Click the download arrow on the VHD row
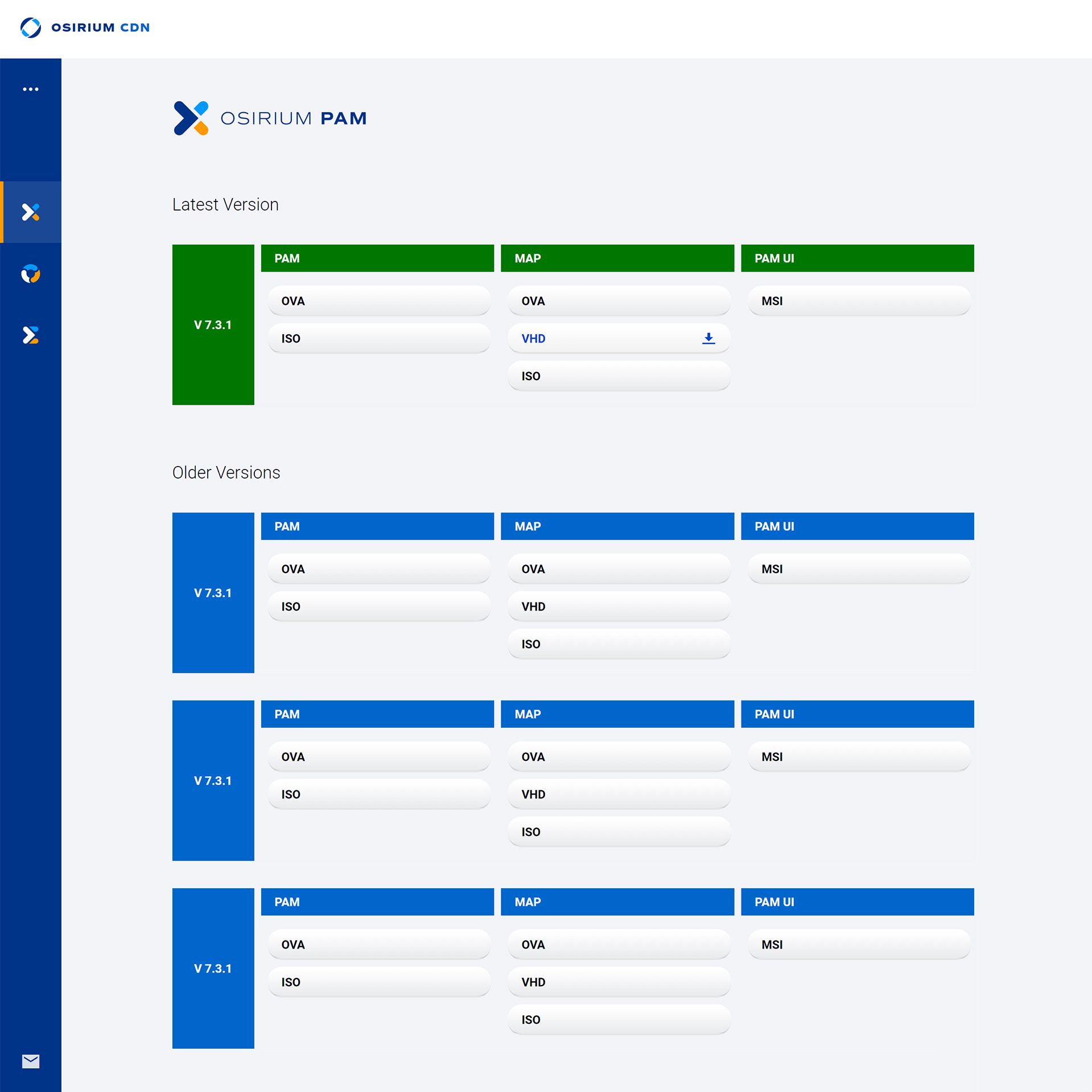 click(x=708, y=339)
